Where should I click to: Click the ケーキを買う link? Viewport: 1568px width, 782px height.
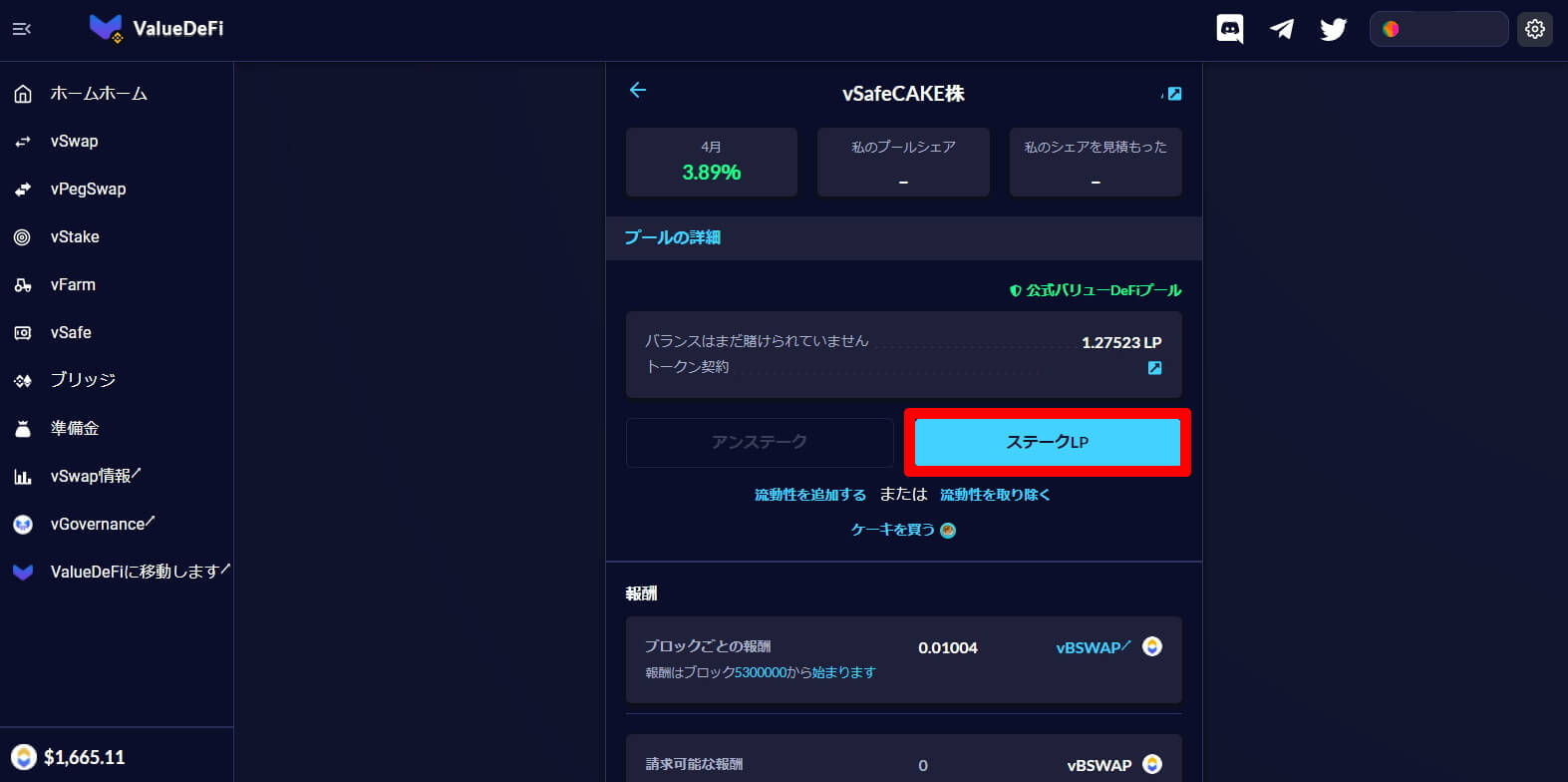[x=892, y=530]
